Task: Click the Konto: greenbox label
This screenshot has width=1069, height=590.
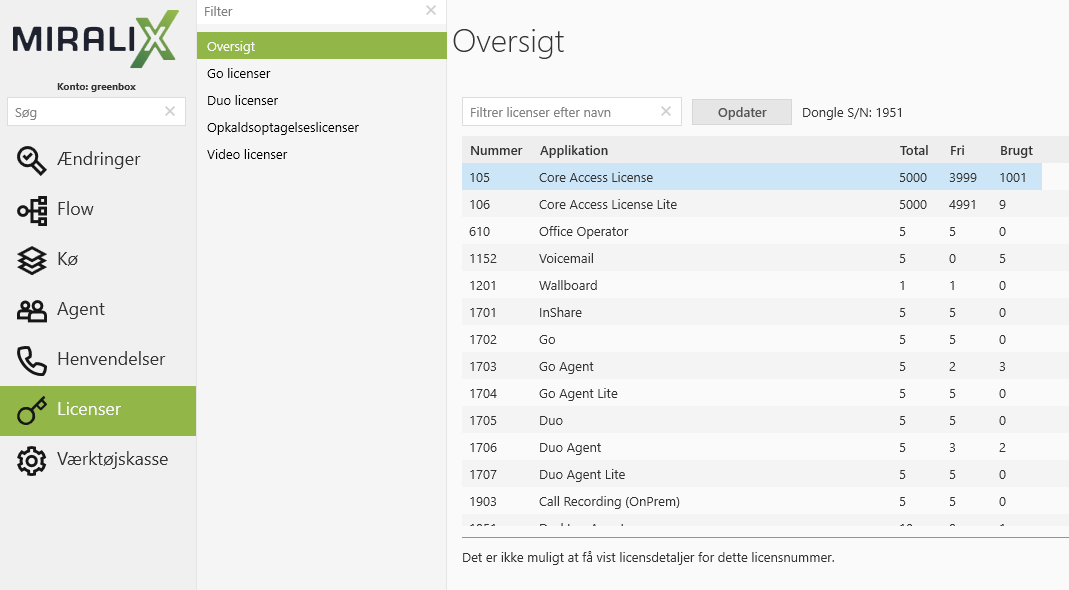Action: [x=96, y=87]
